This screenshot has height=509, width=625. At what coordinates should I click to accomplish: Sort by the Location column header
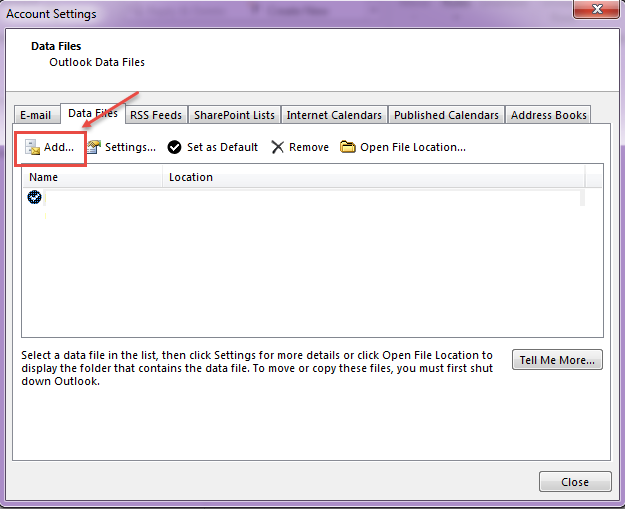pyautogui.click(x=373, y=177)
